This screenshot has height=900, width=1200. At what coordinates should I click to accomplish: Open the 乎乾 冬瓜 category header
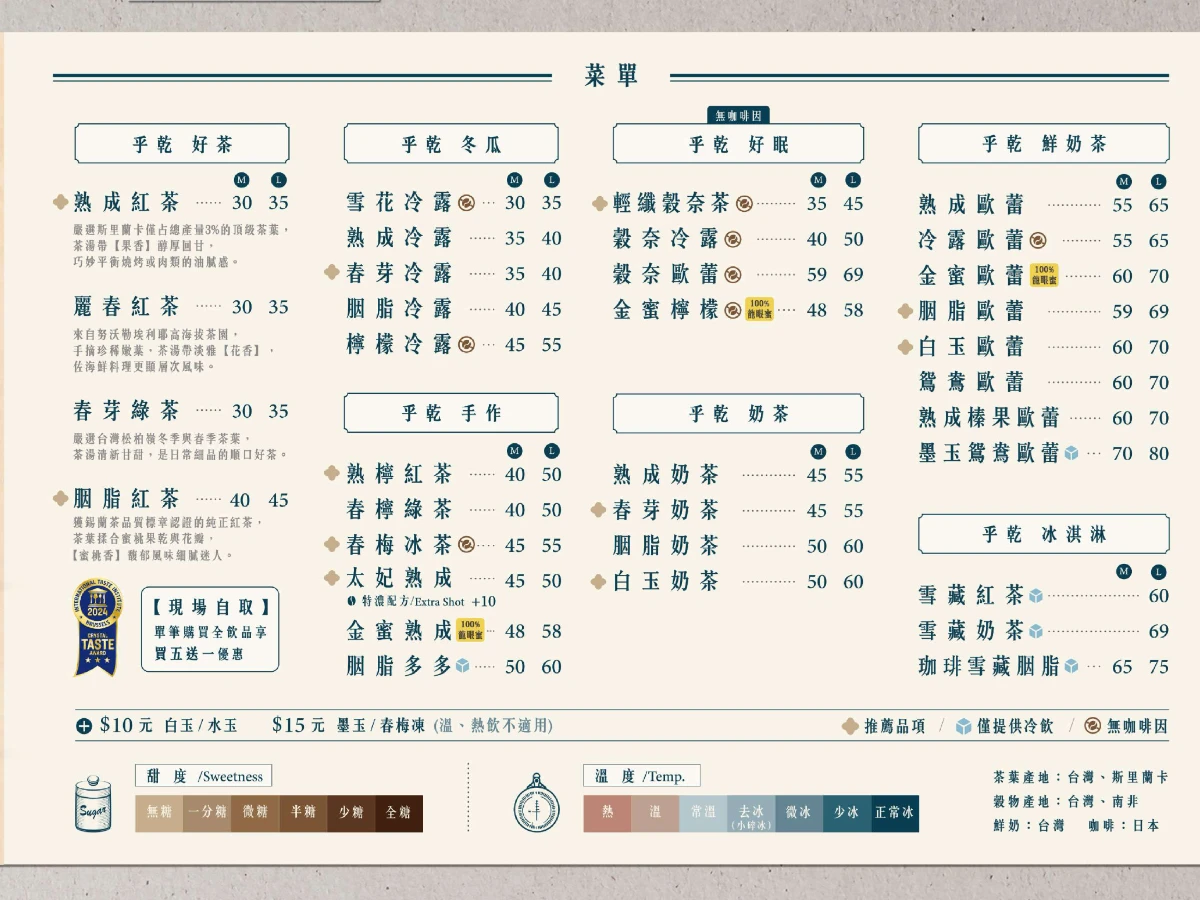point(451,144)
